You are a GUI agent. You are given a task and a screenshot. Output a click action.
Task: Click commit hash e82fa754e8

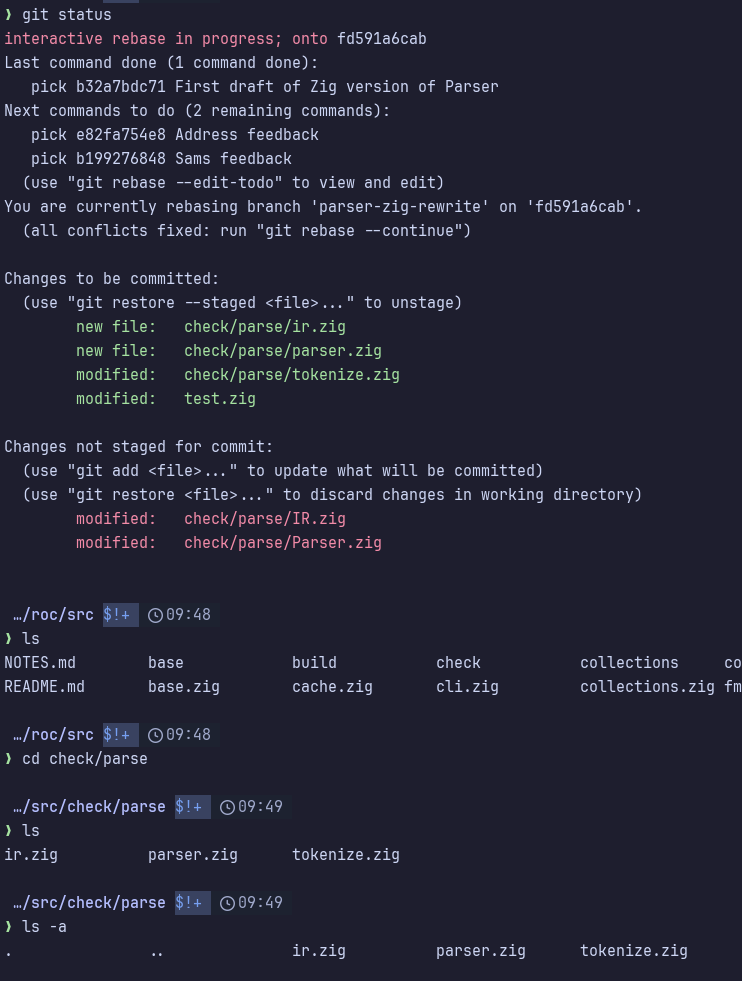point(121,135)
